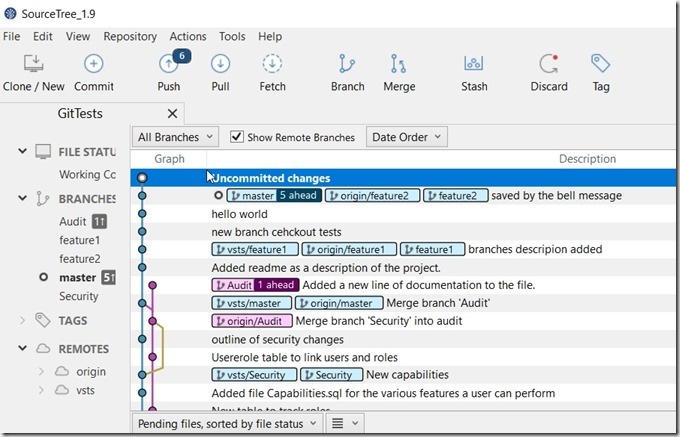The height and width of the screenshot is (437, 680).
Task: Expand the origin remote
Action: (41, 371)
